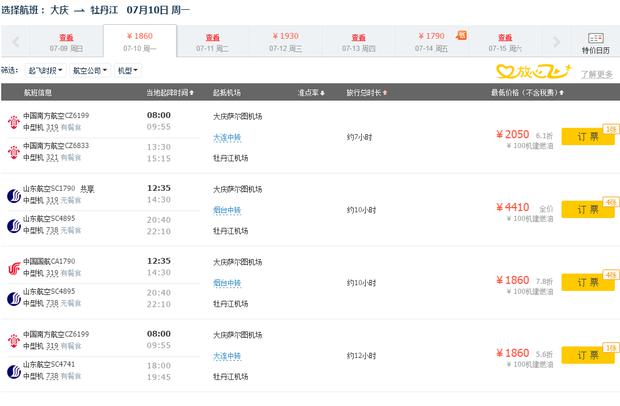Open the 特价日历 calendar icon

(597, 39)
